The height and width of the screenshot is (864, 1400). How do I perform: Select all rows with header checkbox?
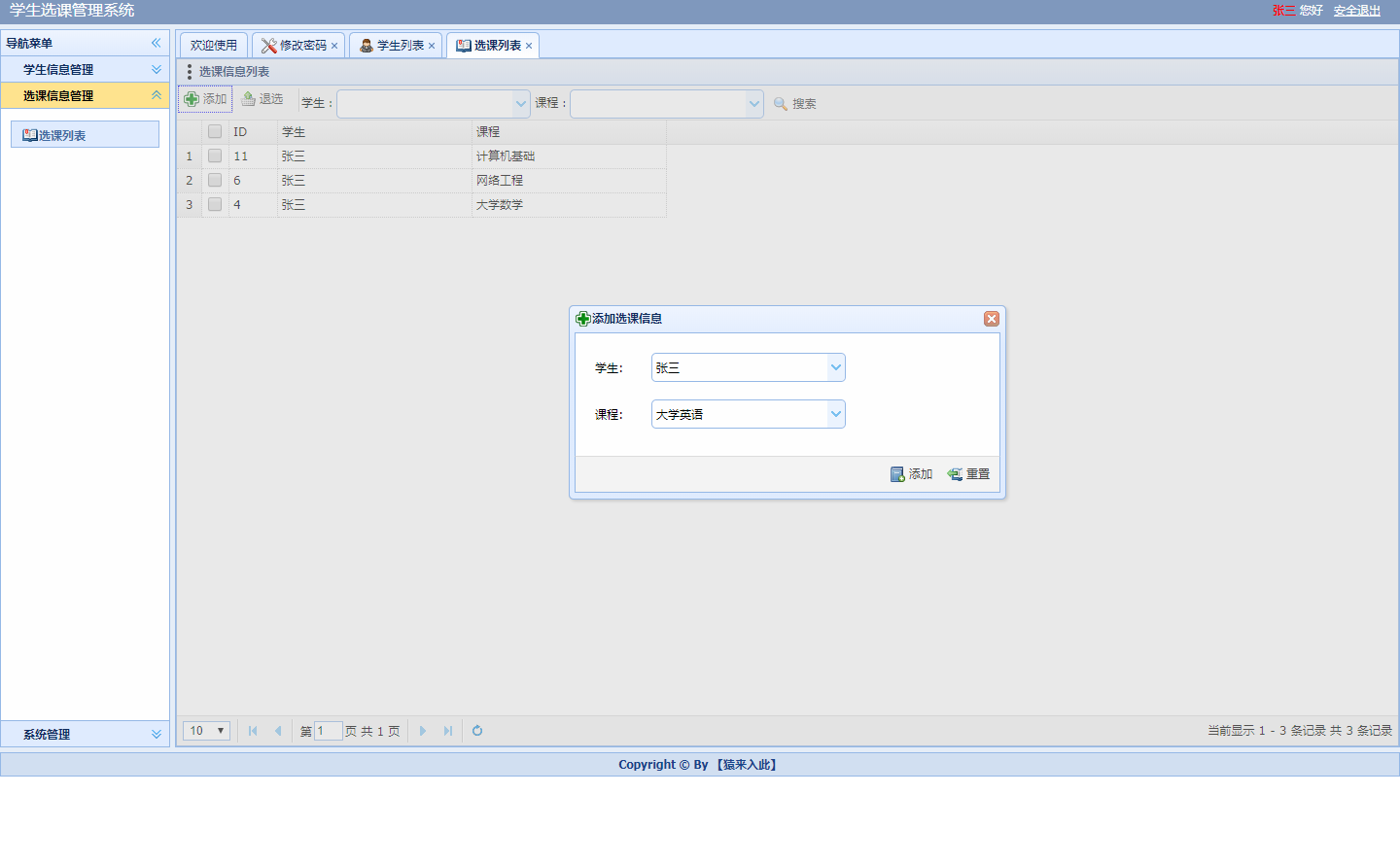[x=215, y=131]
